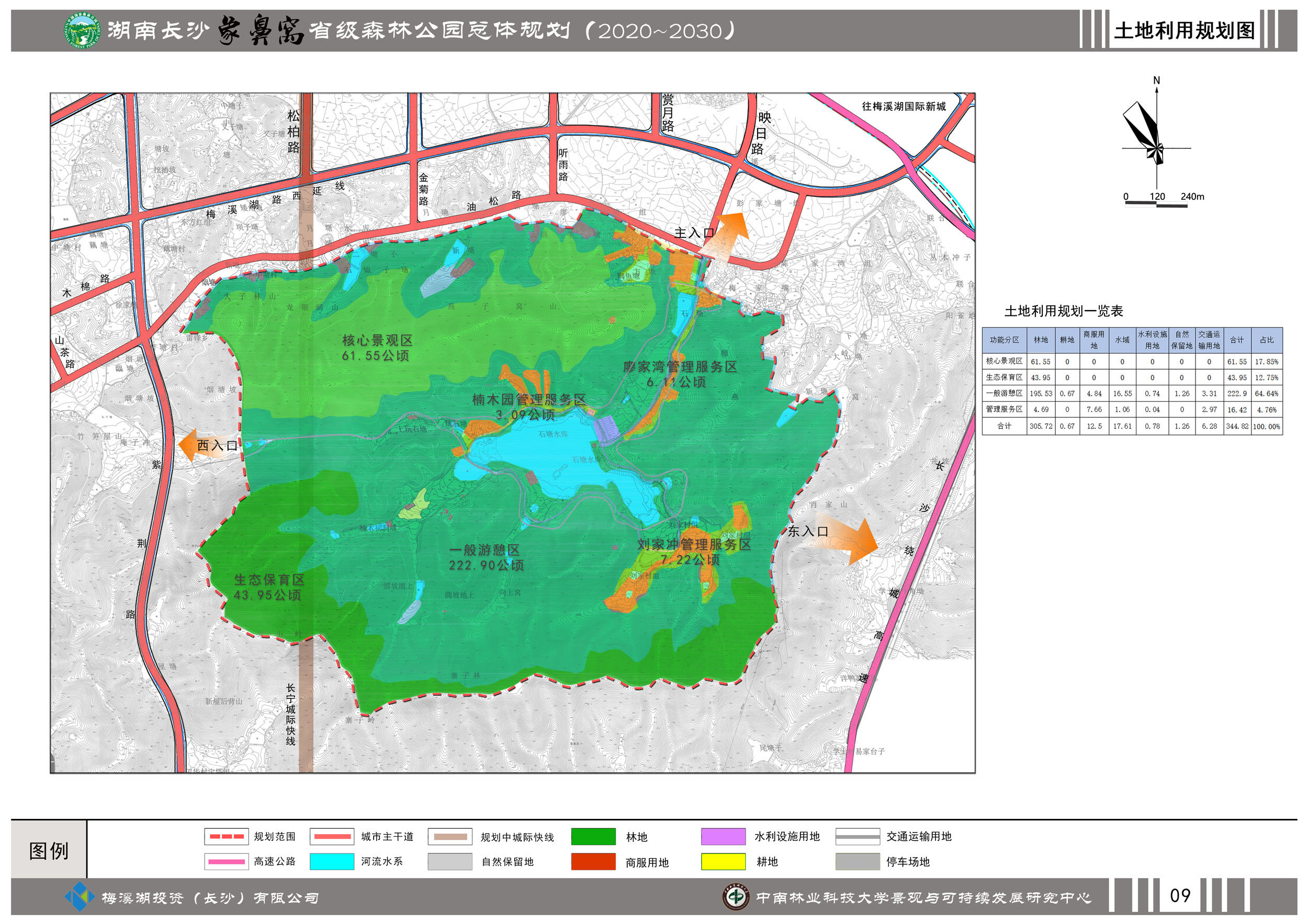Click the 往梅溪湖国际新城 label
Screen dimensions: 1308x924
coord(904,107)
